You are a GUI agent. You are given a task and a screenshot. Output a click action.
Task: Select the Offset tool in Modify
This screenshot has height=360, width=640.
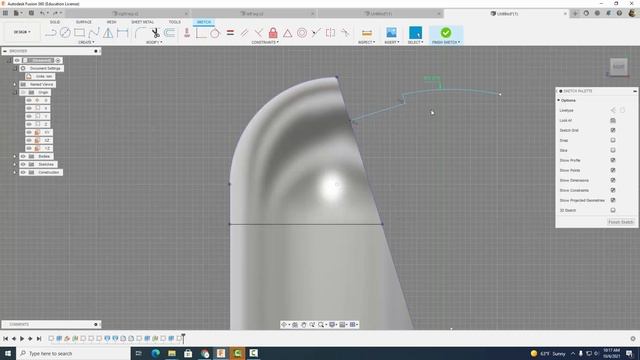pyautogui.click(x=169, y=33)
